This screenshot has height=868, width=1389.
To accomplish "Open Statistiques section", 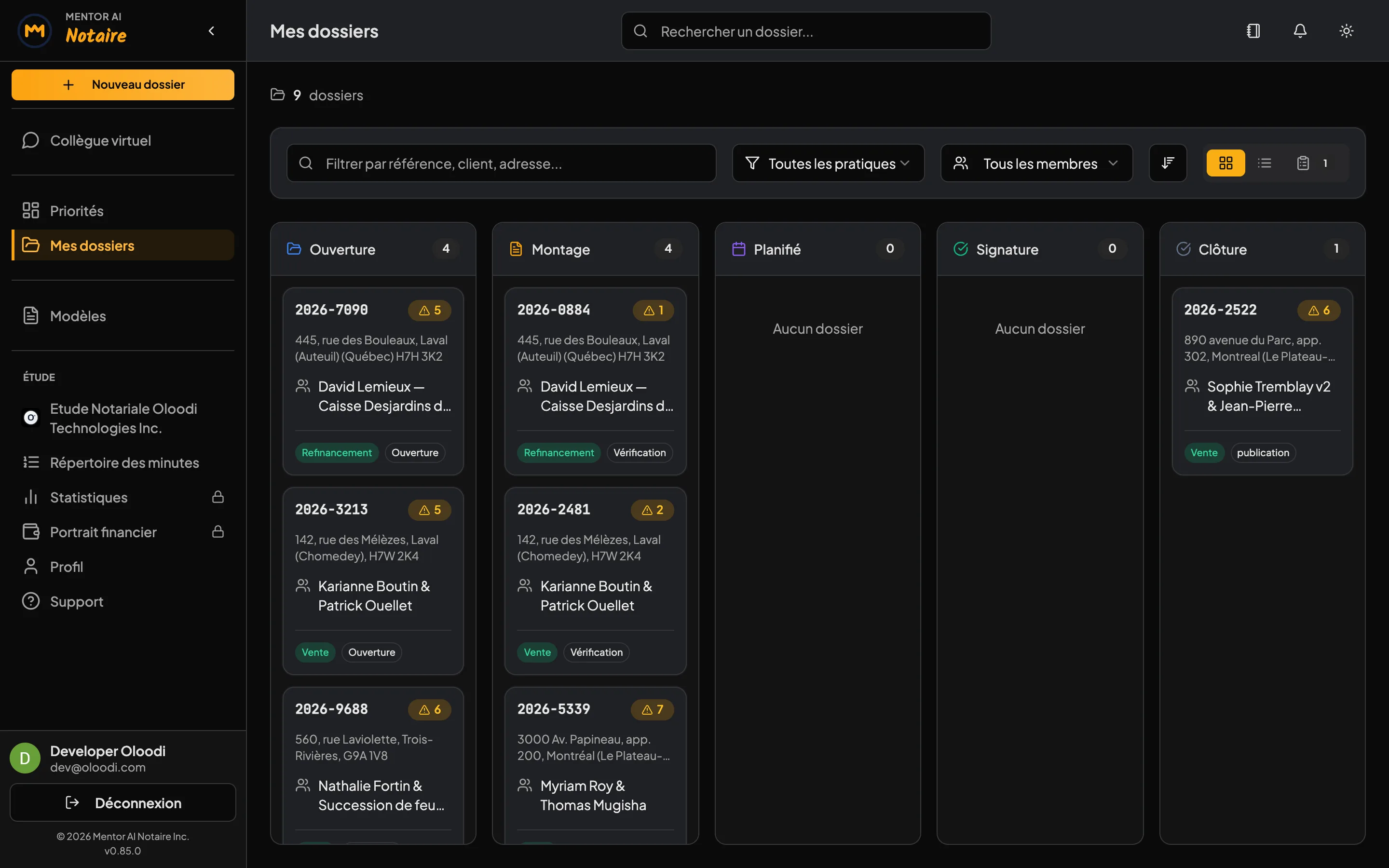I will click(123, 497).
